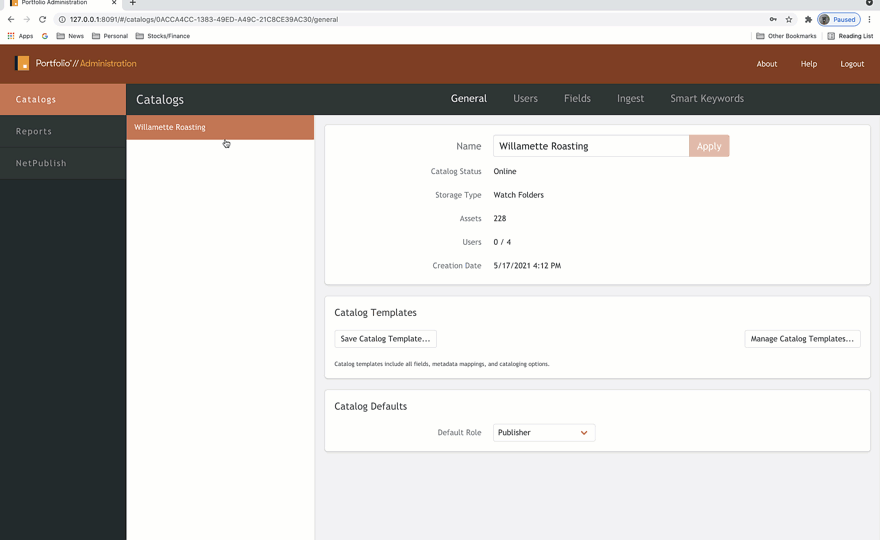The image size is (880, 540).
Task: Expand the Other Bookmarks folder
Action: tap(786, 36)
